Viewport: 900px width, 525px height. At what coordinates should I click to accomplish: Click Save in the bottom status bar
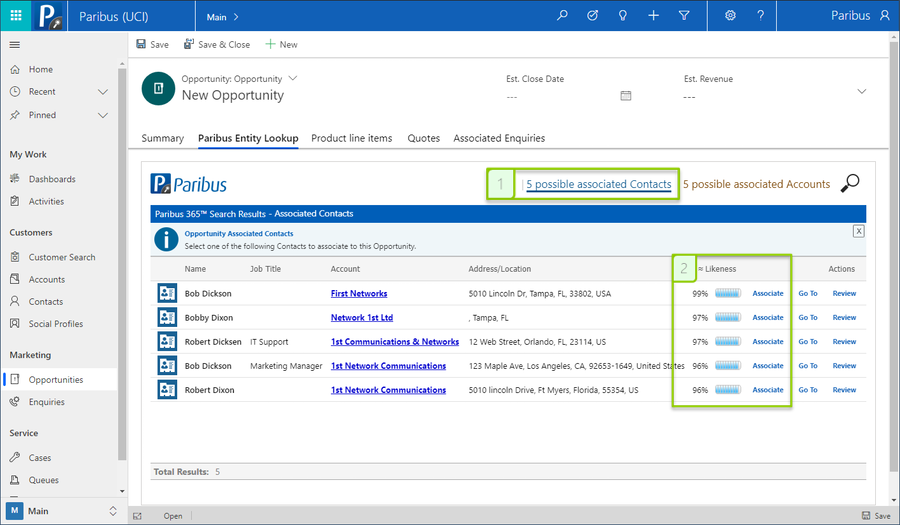pos(876,516)
